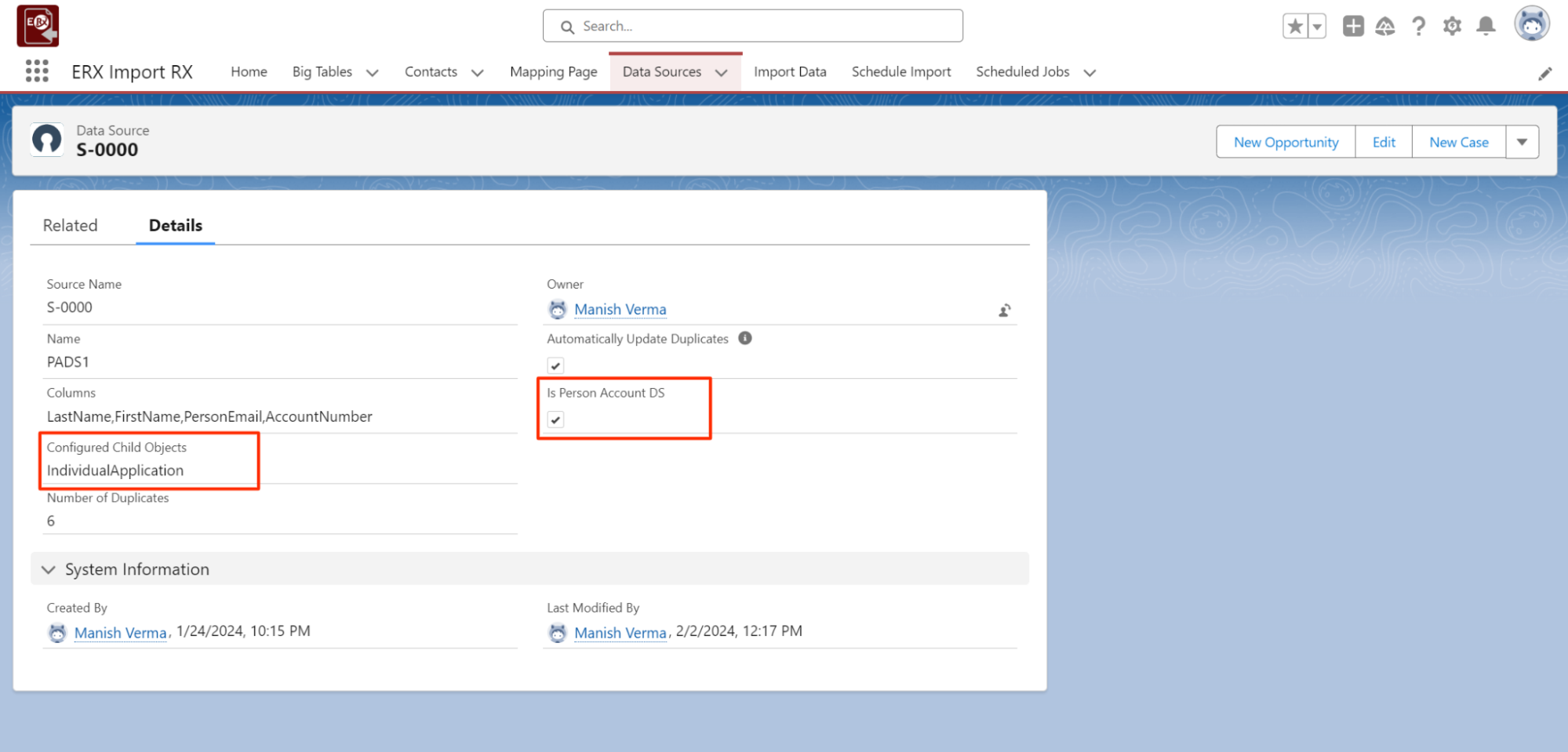The image size is (1568, 752).
Task: Click the favorites star icon
Action: coord(1295,27)
